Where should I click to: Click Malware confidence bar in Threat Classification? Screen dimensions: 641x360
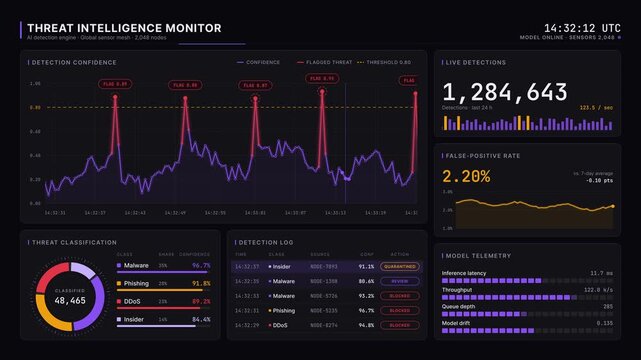[x=164, y=272]
